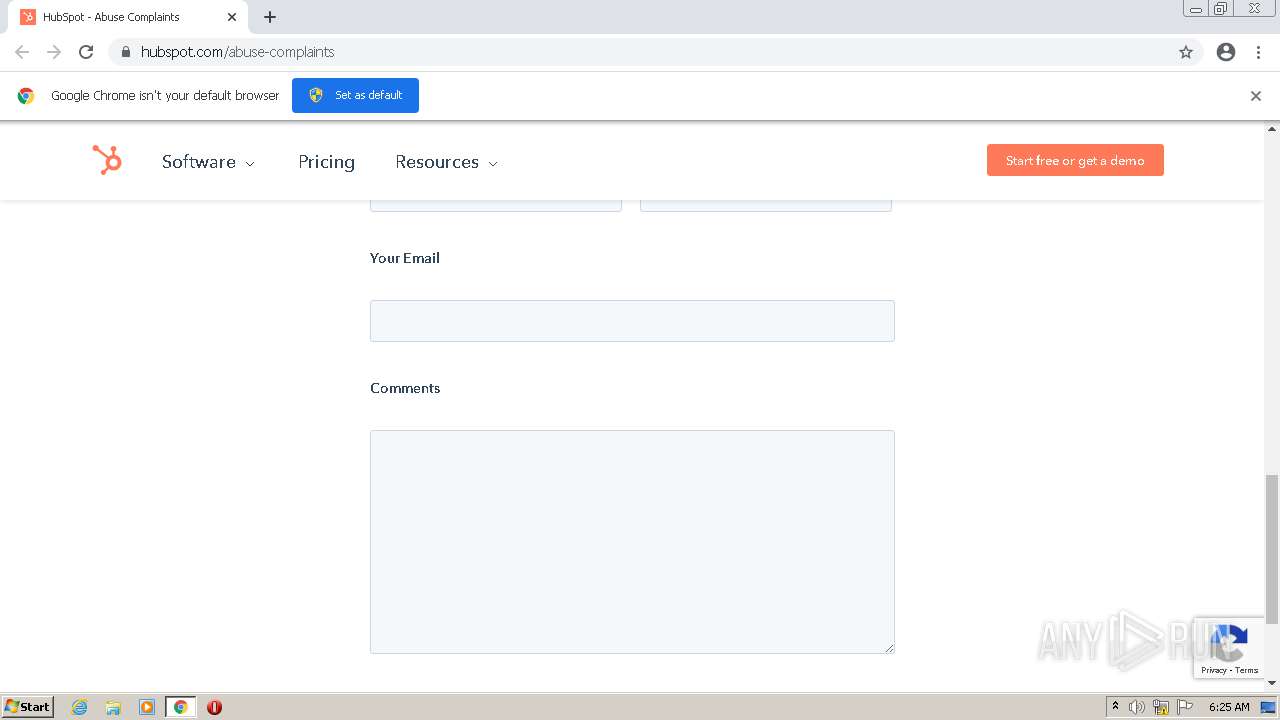Click into the Comments text area

[632, 542]
